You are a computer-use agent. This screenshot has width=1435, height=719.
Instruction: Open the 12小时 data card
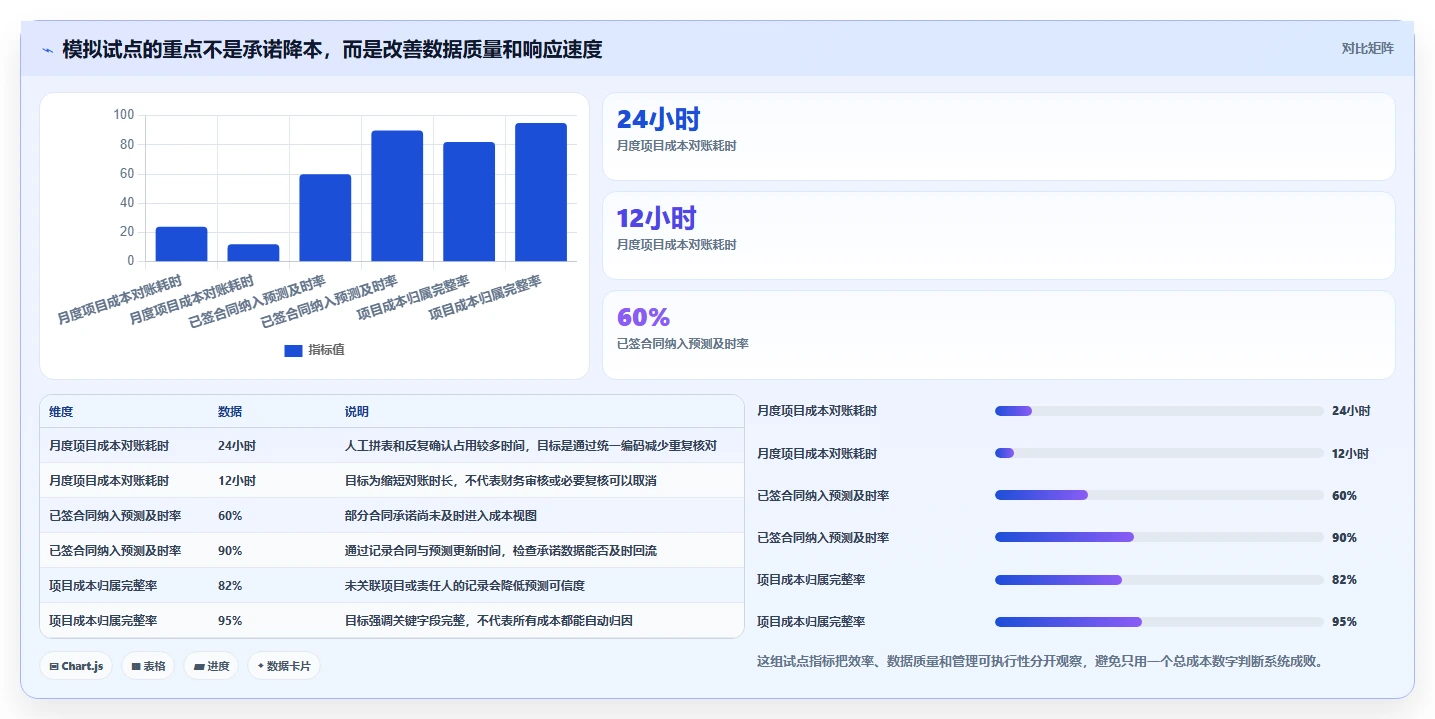[998, 235]
